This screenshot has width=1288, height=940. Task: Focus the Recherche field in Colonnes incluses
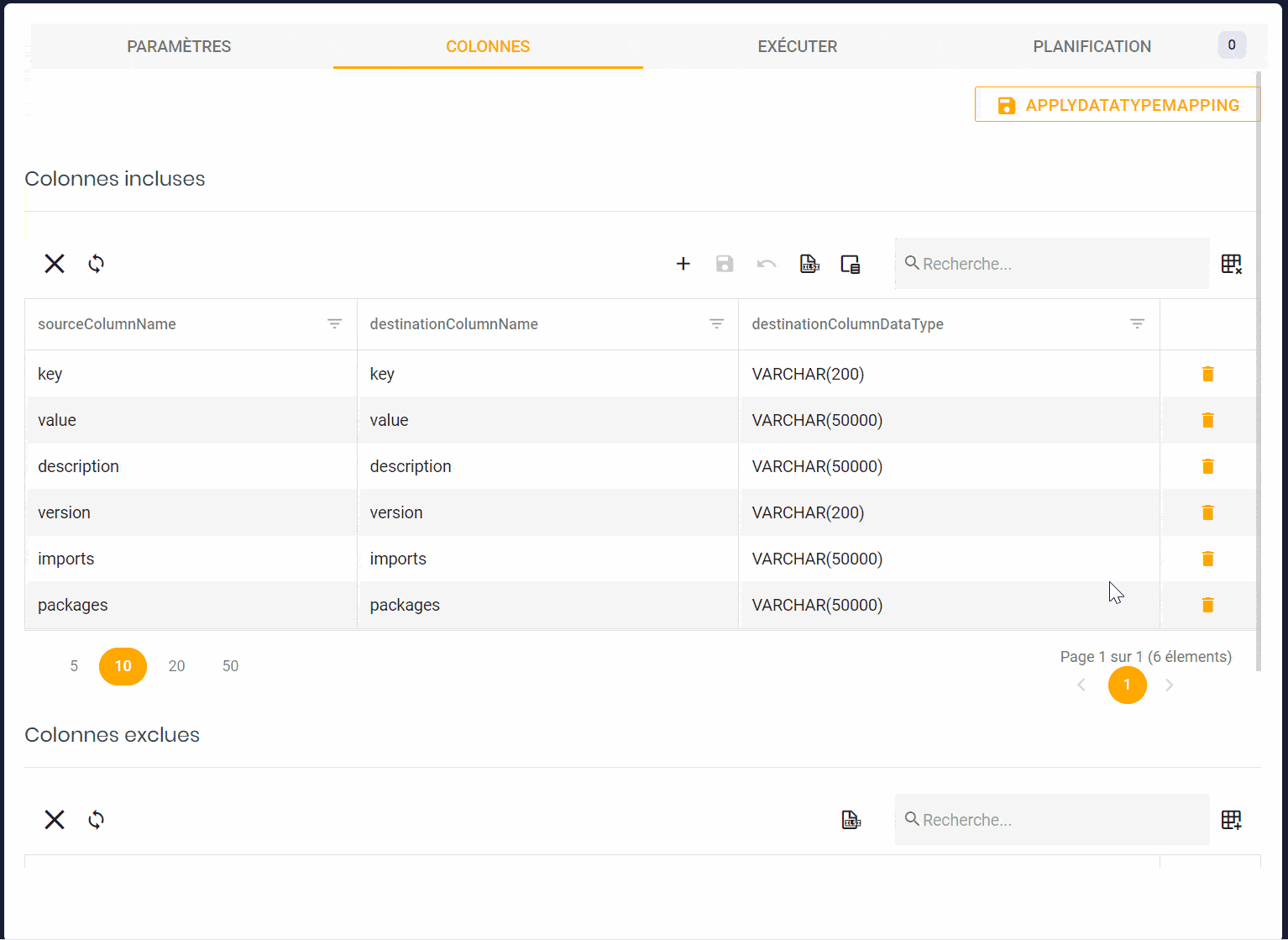pos(1052,264)
